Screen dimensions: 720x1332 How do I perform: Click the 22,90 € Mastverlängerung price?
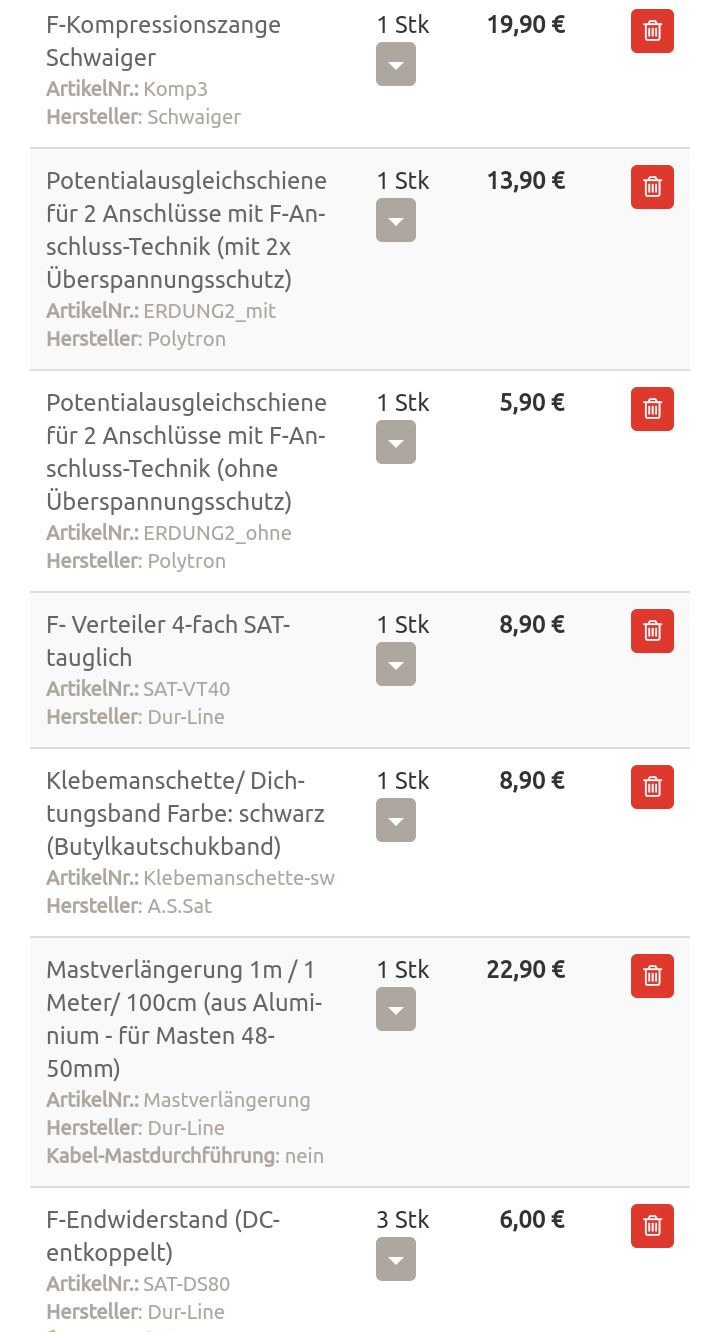[526, 969]
